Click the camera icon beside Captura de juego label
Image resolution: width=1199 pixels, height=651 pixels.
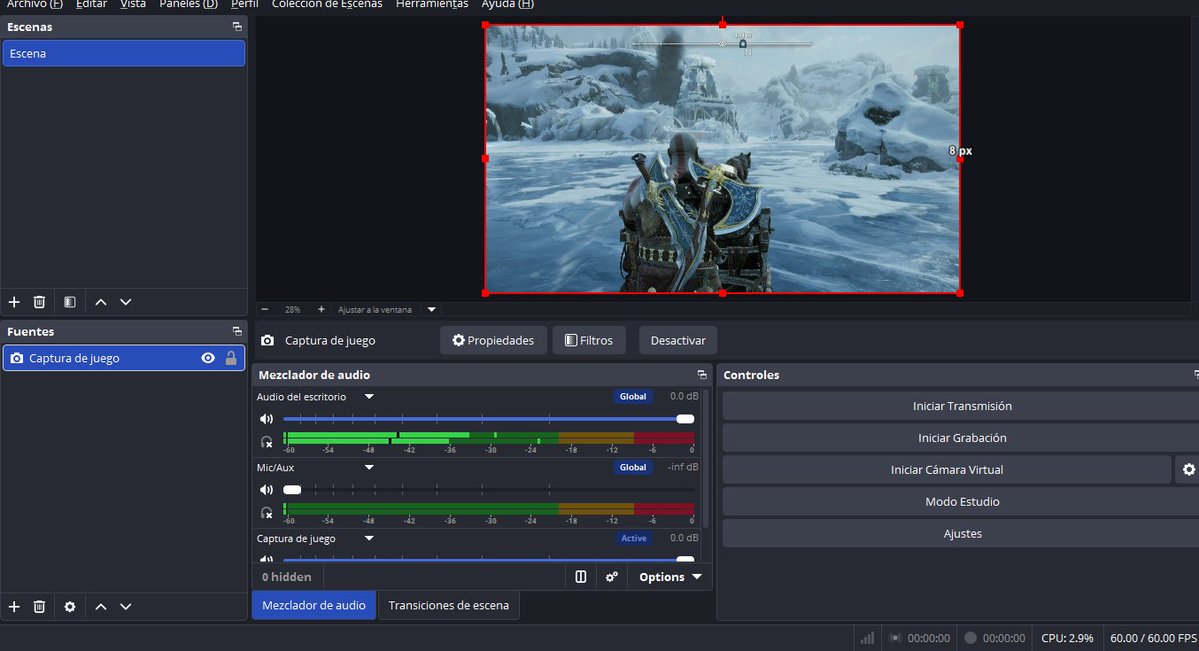267,340
